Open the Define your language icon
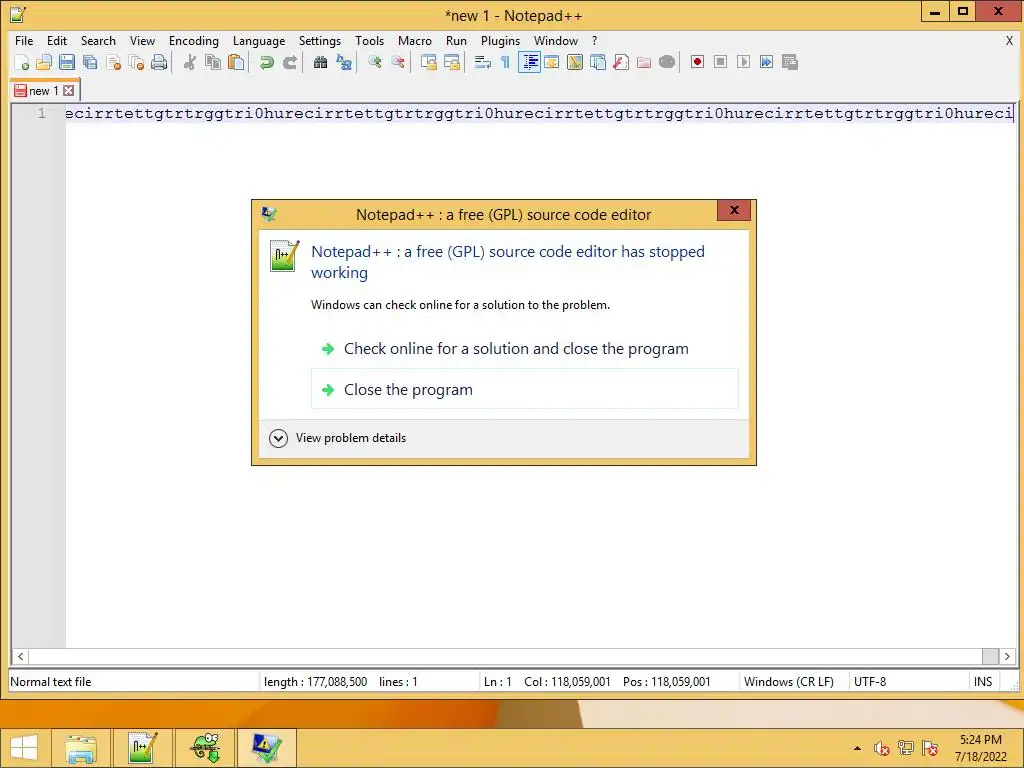 (x=552, y=63)
